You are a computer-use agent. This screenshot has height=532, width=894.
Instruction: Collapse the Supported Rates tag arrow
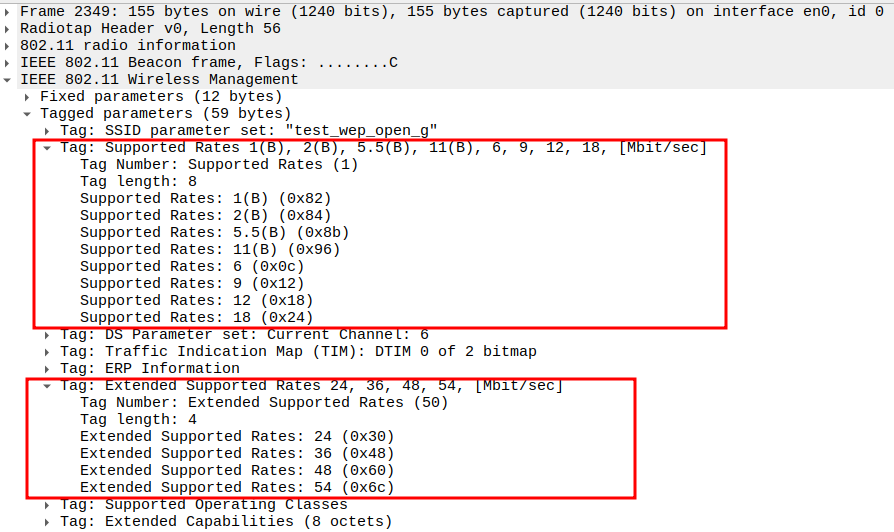tap(48, 147)
